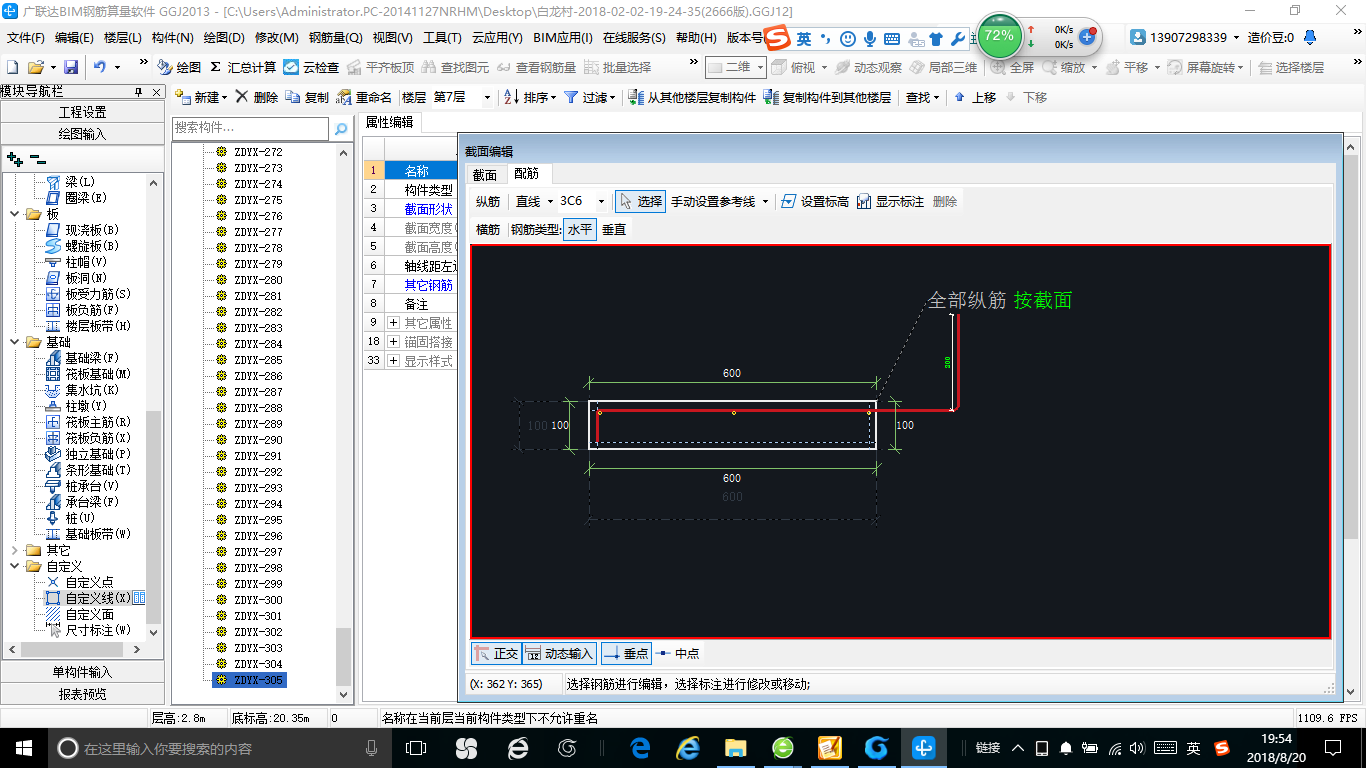The image size is (1366, 768).
Task: Click expand-all plus icon in navigation panel
Action: coord(14,158)
